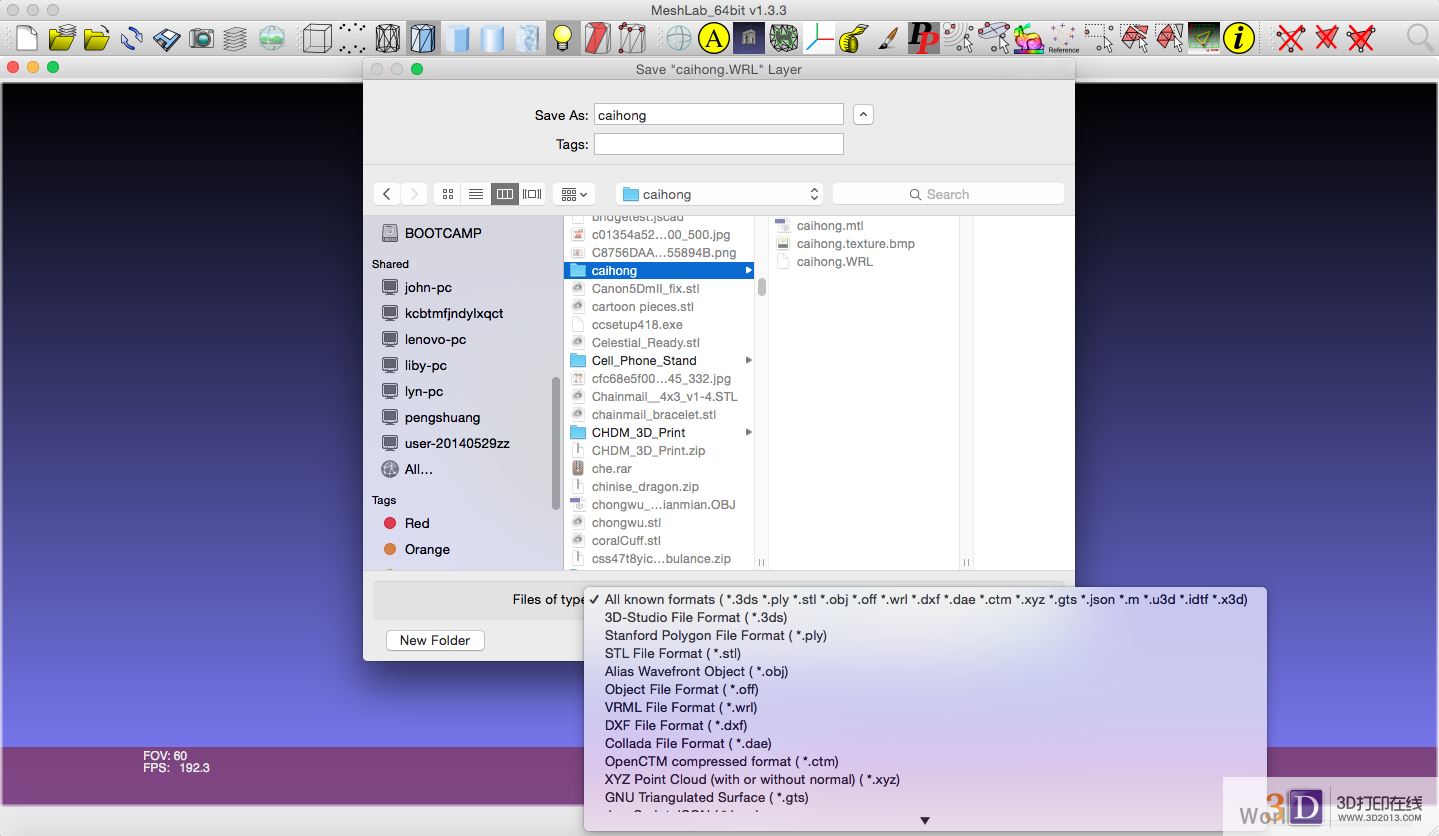Switch file browser to list view
This screenshot has width=1439, height=836.
coord(476,194)
